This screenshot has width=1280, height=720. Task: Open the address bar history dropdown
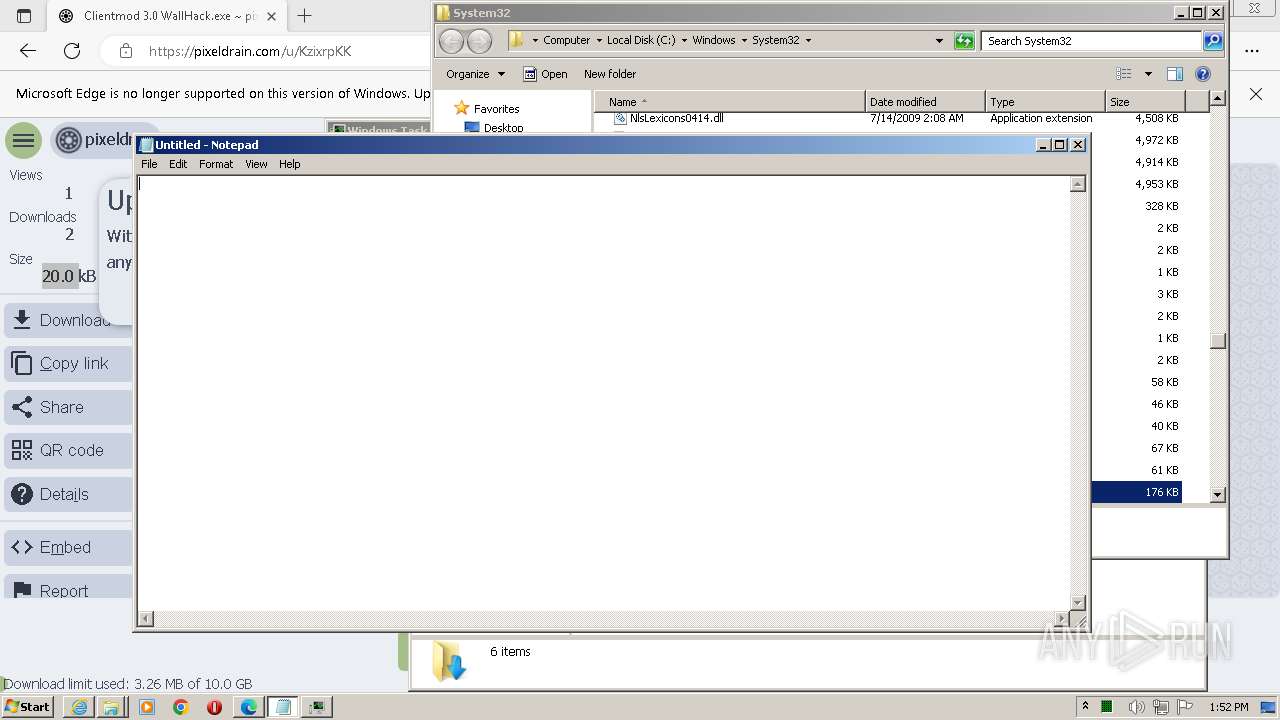[x=939, y=41]
